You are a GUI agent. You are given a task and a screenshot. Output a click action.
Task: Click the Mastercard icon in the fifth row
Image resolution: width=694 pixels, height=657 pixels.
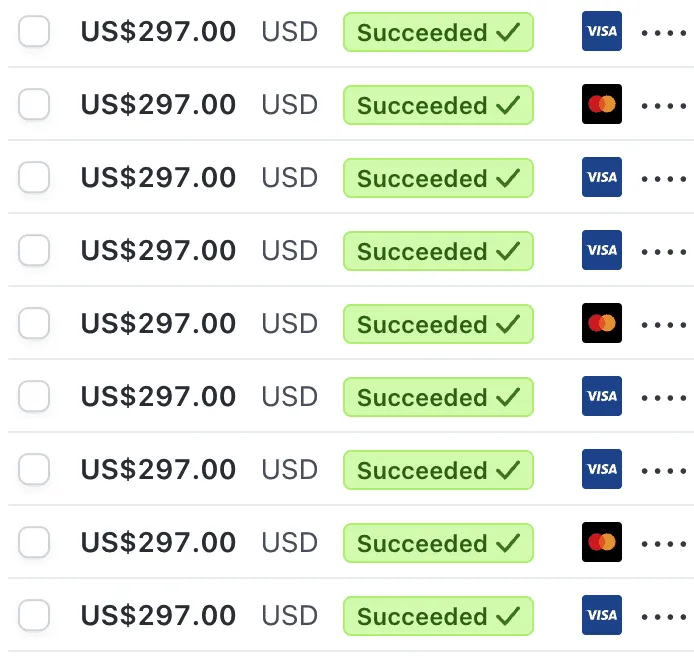(x=601, y=323)
